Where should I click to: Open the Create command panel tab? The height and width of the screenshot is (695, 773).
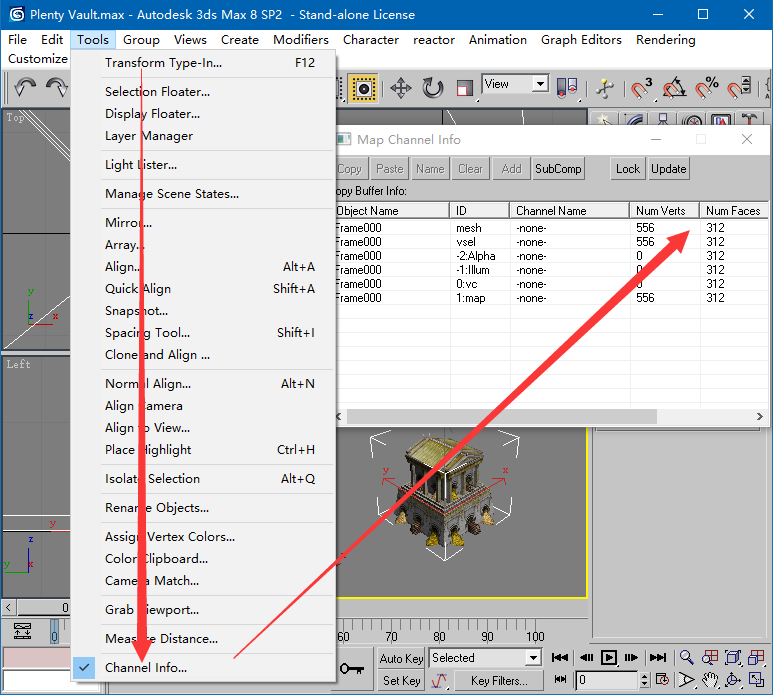point(604,120)
